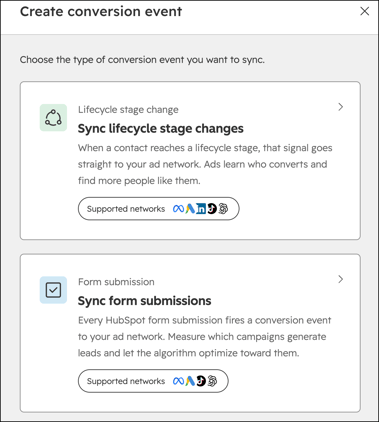Image resolution: width=379 pixels, height=422 pixels.
Task: Click the Meta icon in the form submissions card
Action: tap(178, 381)
